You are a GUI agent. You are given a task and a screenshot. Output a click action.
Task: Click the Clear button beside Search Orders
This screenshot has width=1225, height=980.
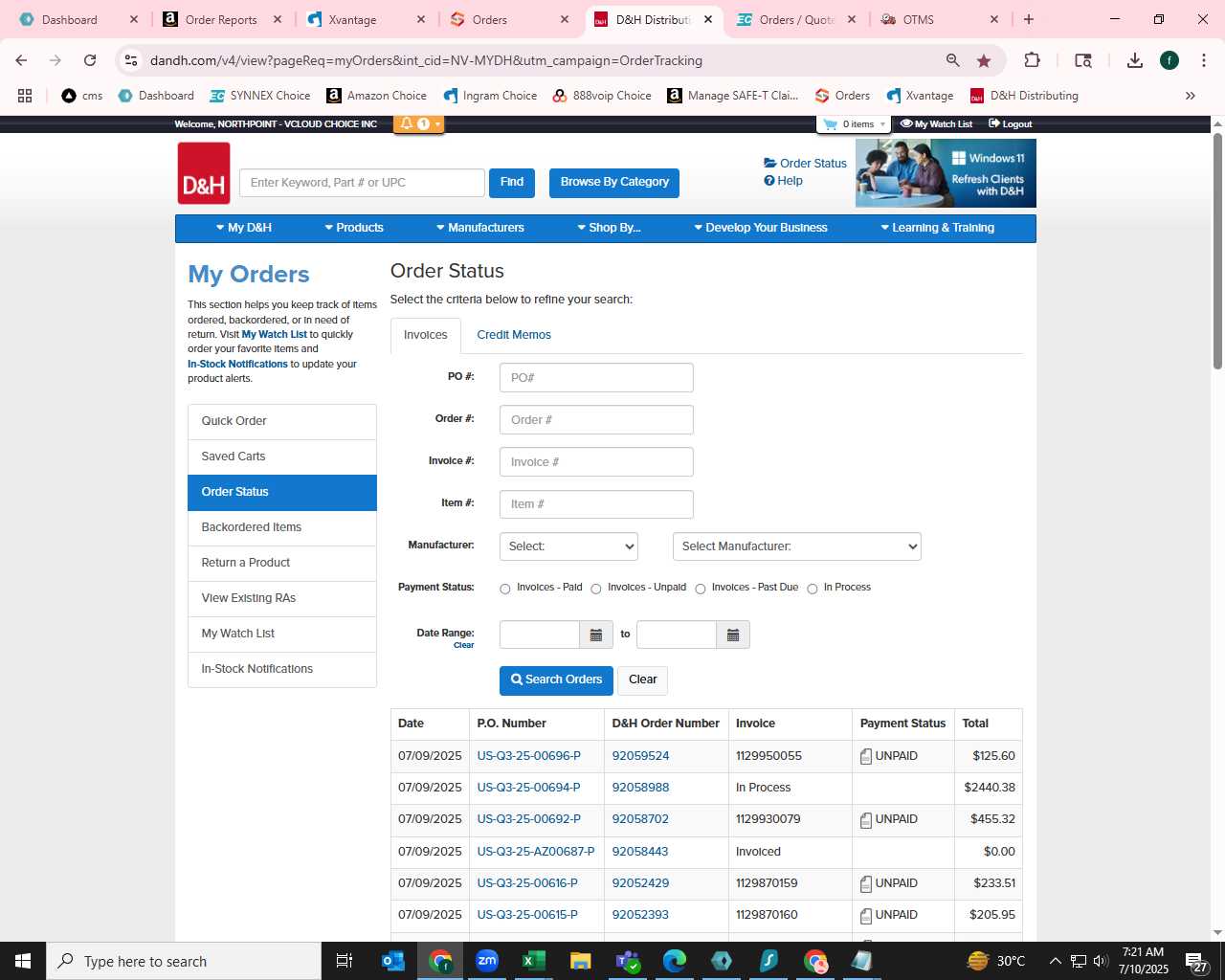(x=643, y=680)
